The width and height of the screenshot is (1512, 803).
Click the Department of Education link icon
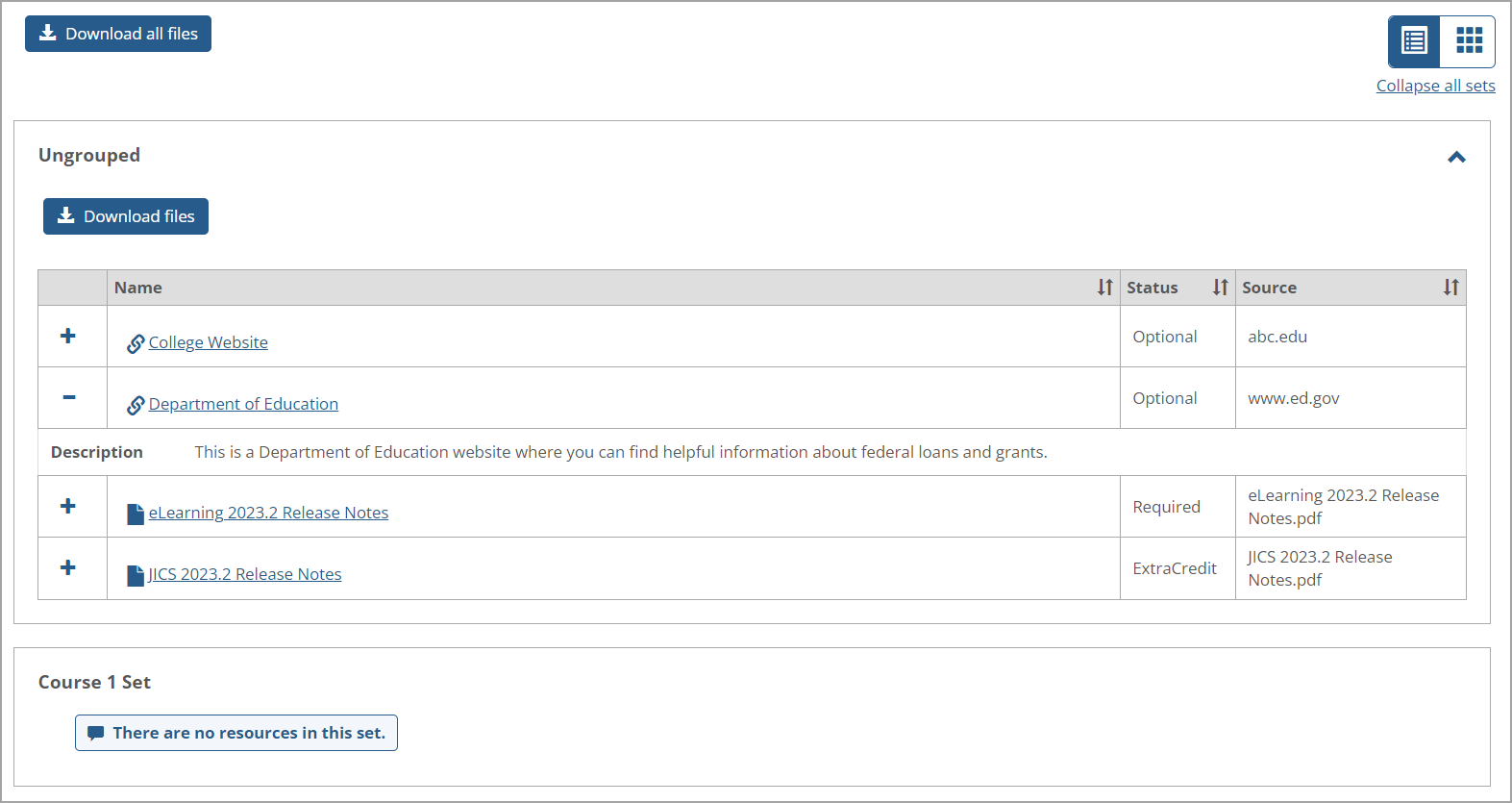tap(136, 405)
